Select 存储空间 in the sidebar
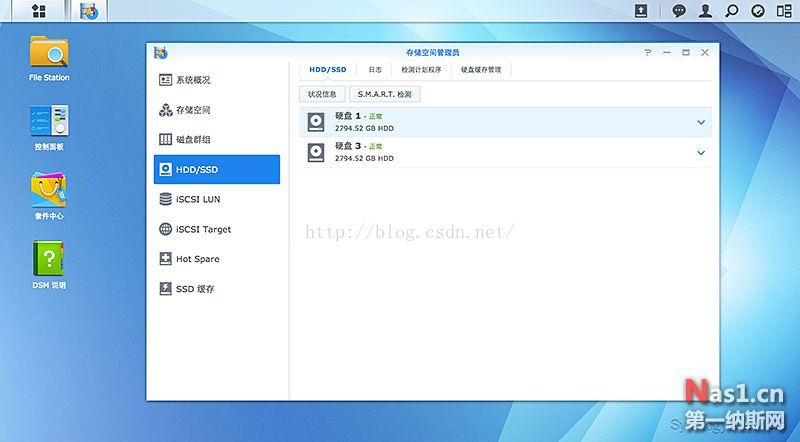 (193, 110)
